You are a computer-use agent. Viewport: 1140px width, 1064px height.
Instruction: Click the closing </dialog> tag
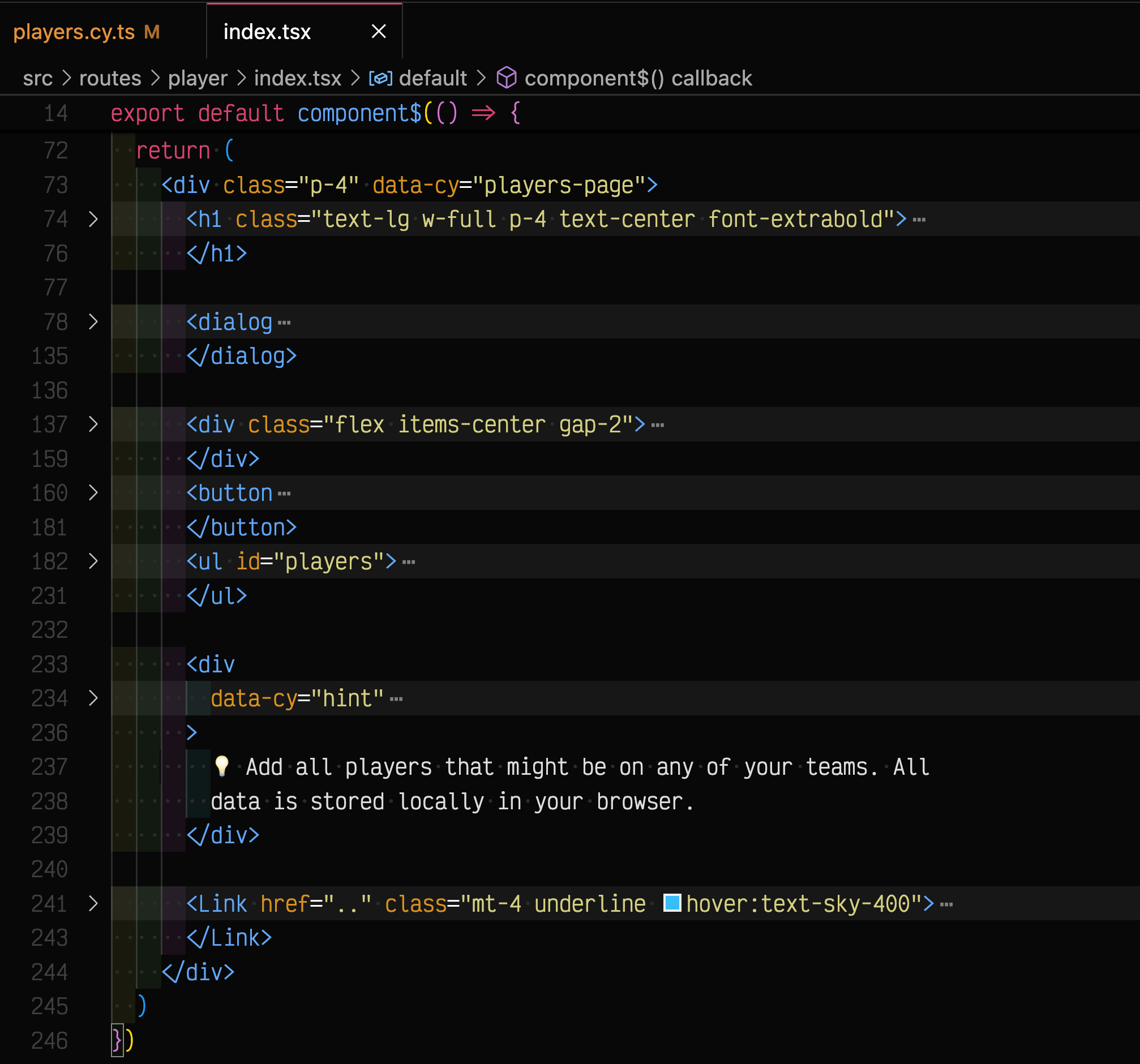pyautogui.click(x=242, y=356)
